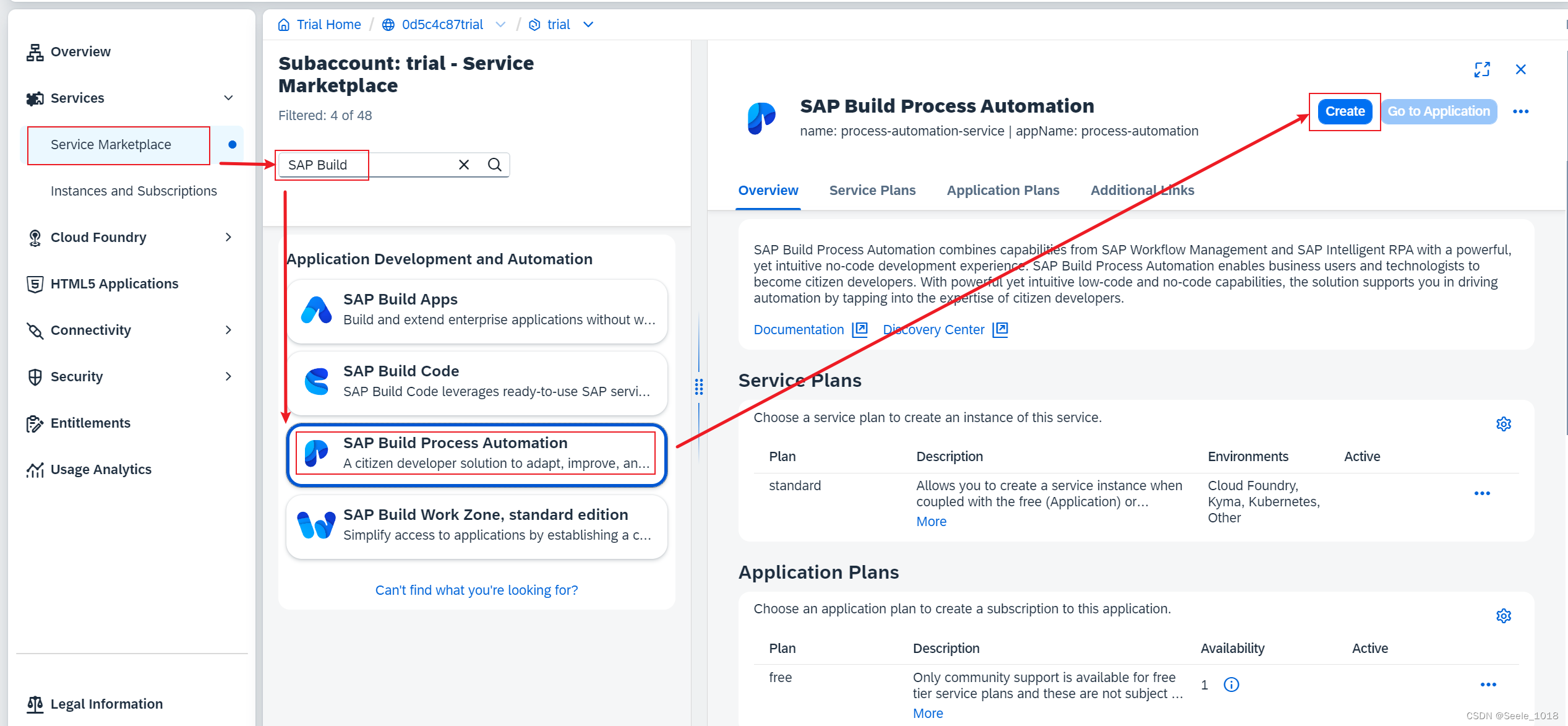
Task: Open the header more options menu
Action: click(1520, 111)
